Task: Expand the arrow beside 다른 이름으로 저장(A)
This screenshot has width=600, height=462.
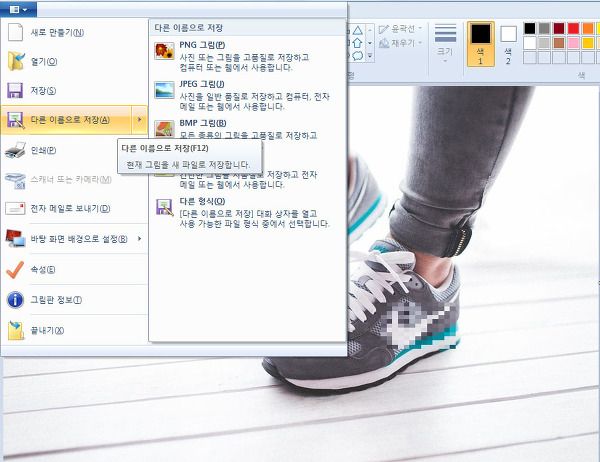Action: (x=139, y=120)
